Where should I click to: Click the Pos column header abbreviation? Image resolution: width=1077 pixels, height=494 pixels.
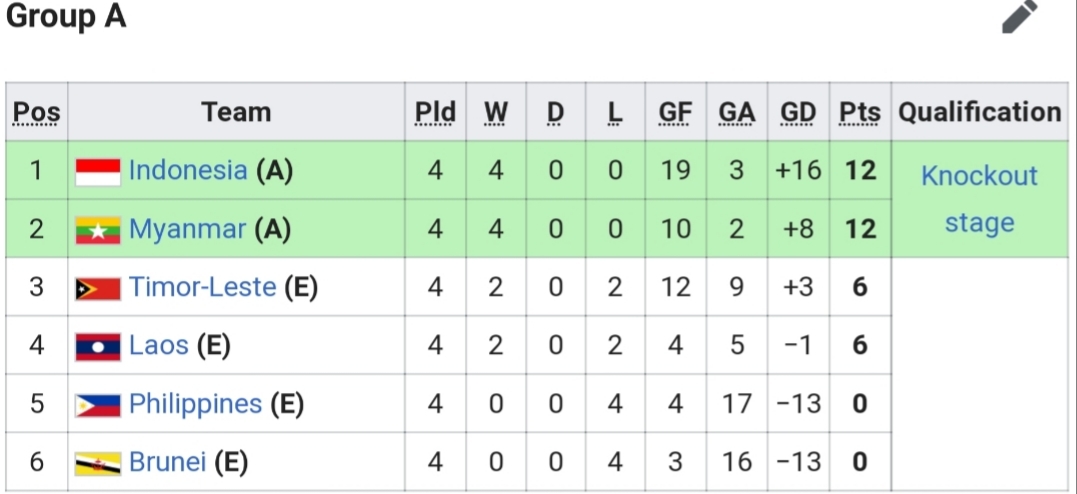(37, 113)
